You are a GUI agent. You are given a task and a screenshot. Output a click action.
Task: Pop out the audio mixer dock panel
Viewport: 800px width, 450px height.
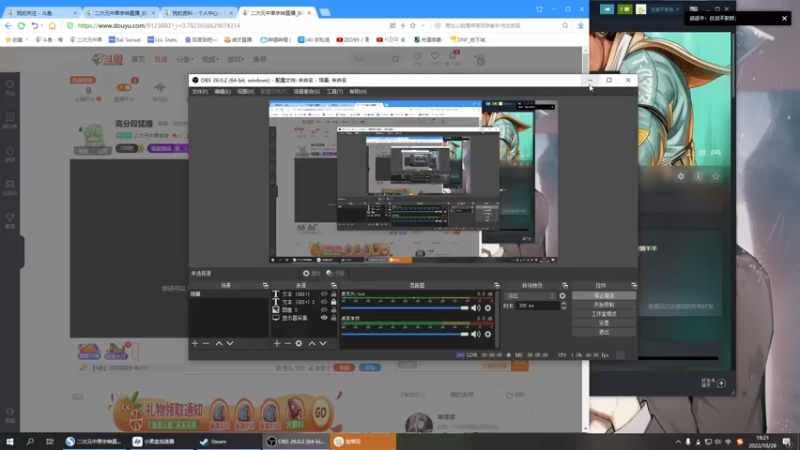coord(496,285)
